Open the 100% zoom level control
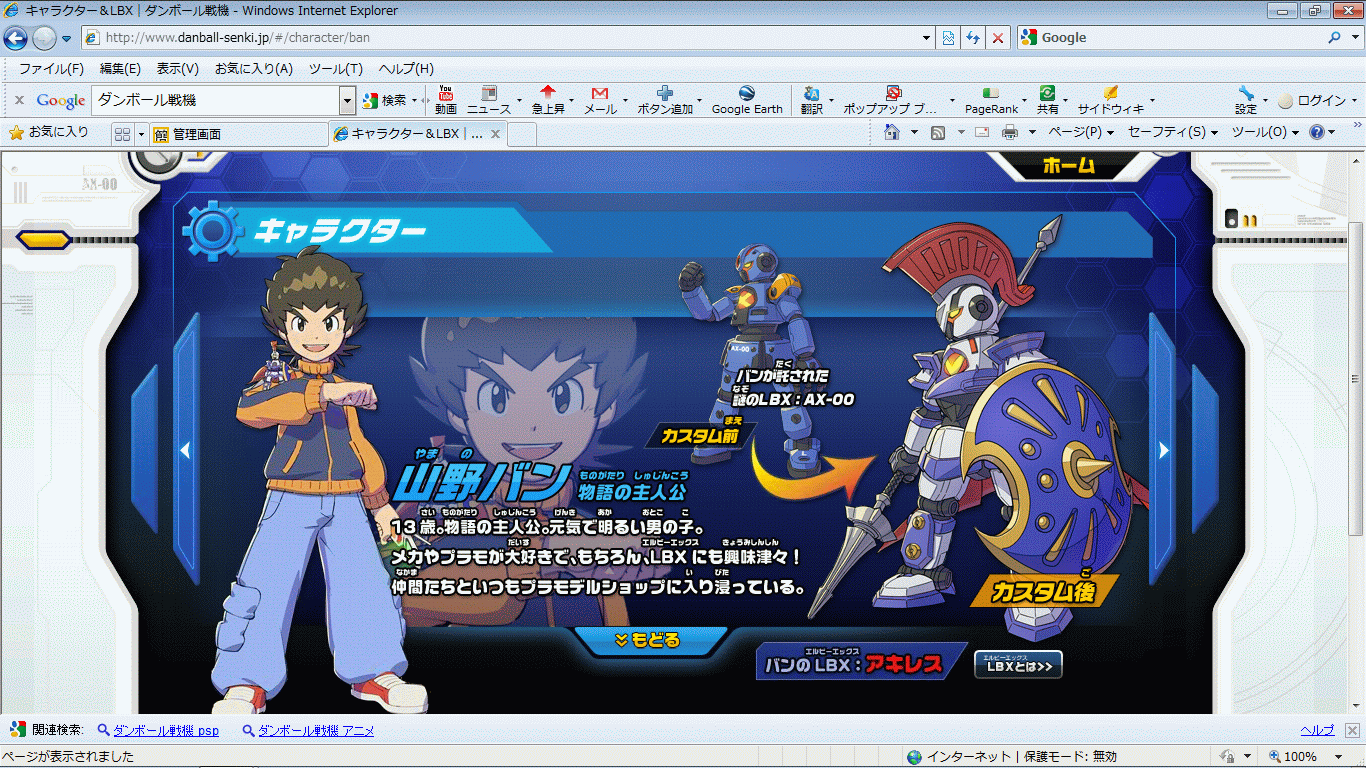Viewport: 1366px width, 768px height. pos(1308,757)
